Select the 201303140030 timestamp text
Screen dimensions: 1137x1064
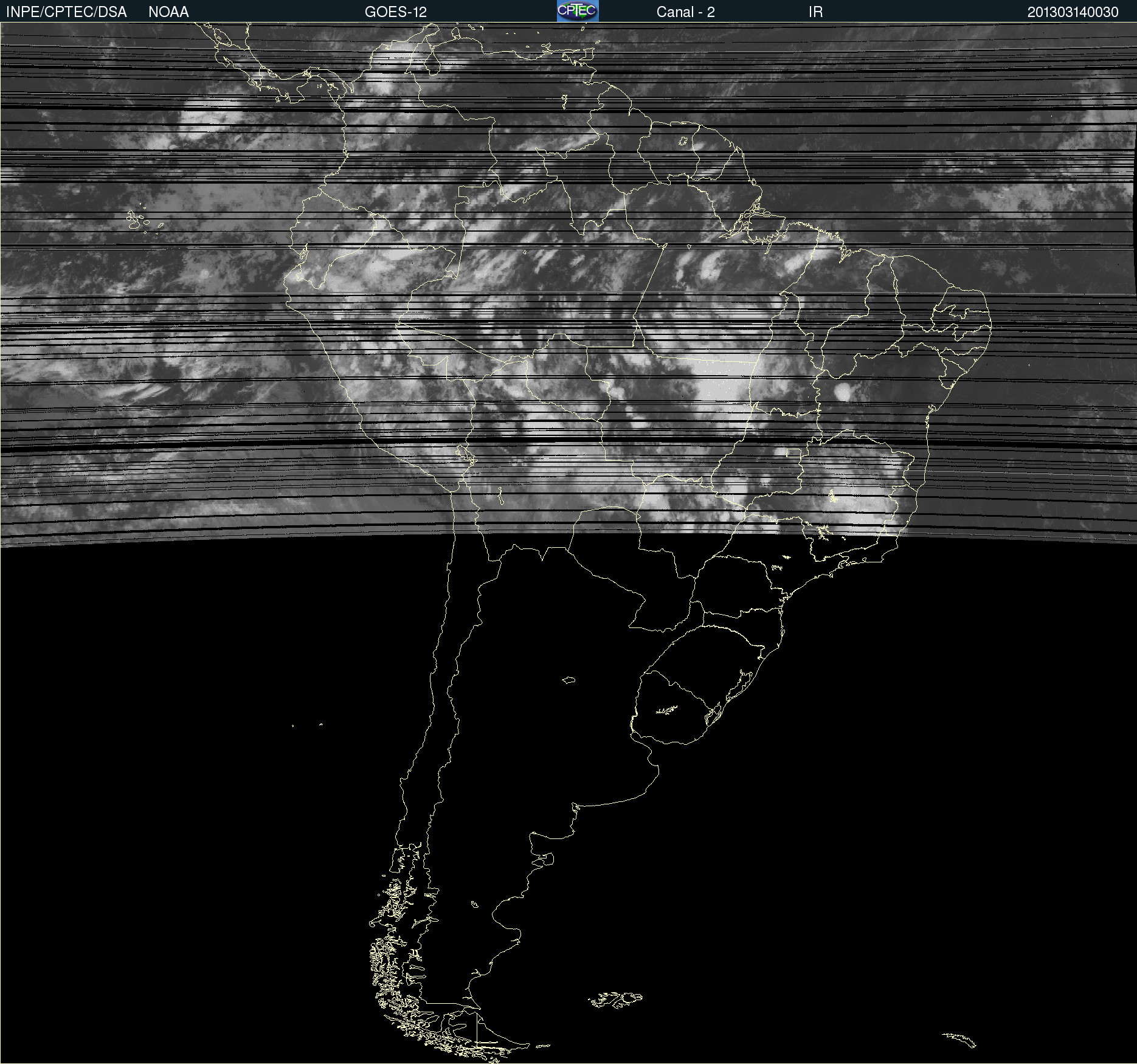[1073, 12]
